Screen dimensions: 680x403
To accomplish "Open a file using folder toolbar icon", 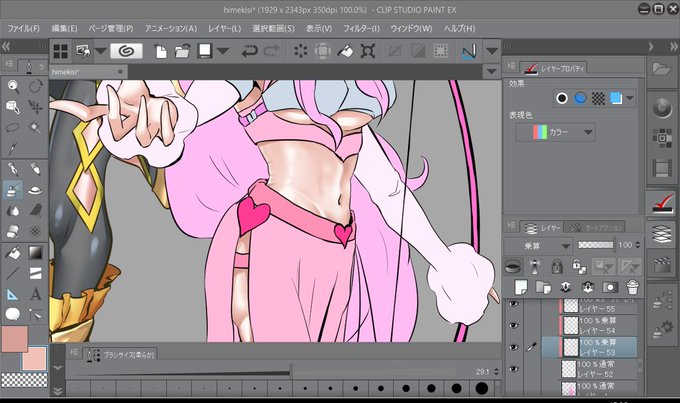I will 183,51.
